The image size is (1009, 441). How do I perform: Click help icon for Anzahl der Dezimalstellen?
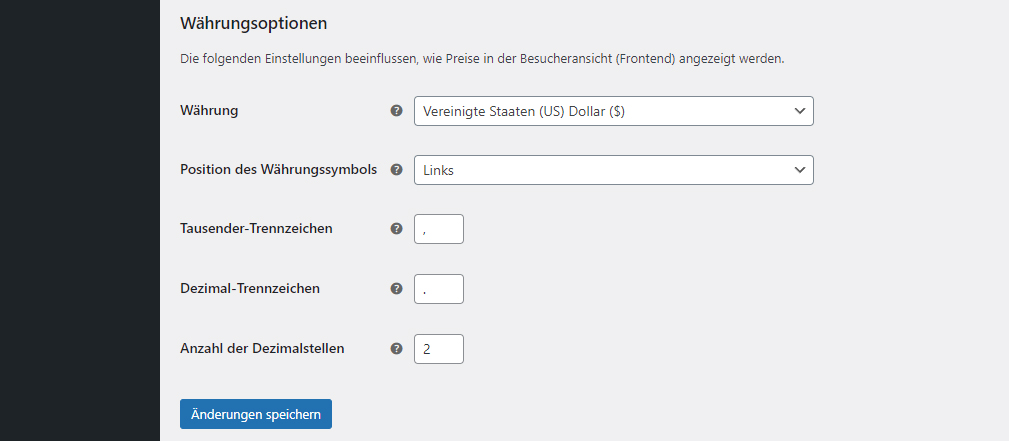click(396, 348)
